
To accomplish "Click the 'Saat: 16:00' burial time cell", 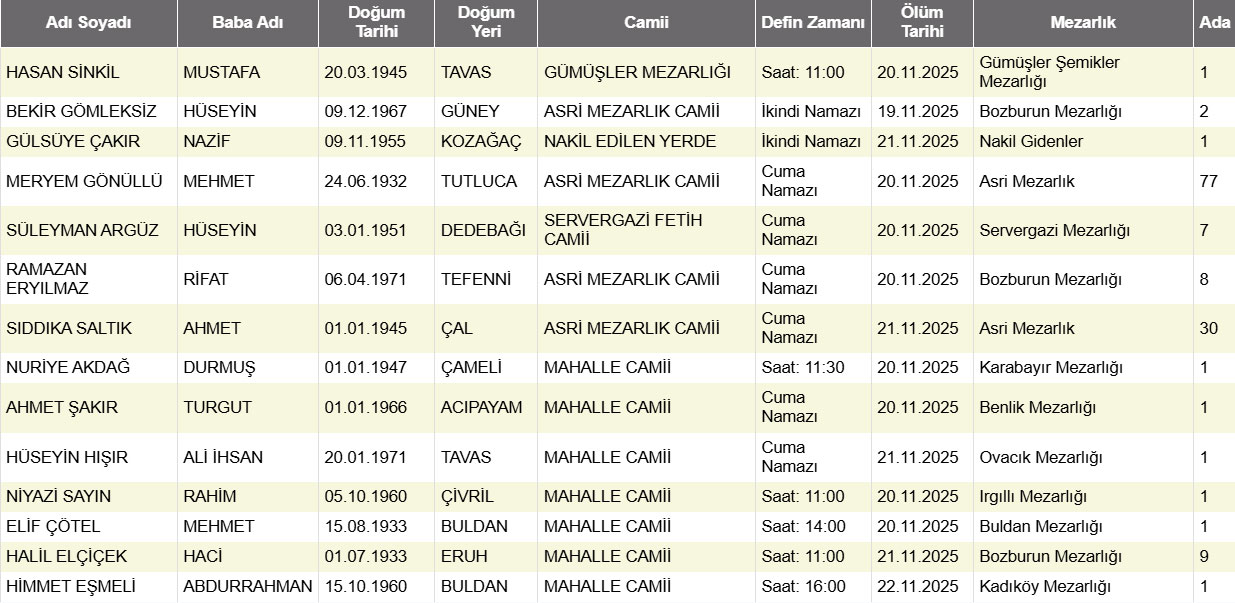I will point(803,587).
